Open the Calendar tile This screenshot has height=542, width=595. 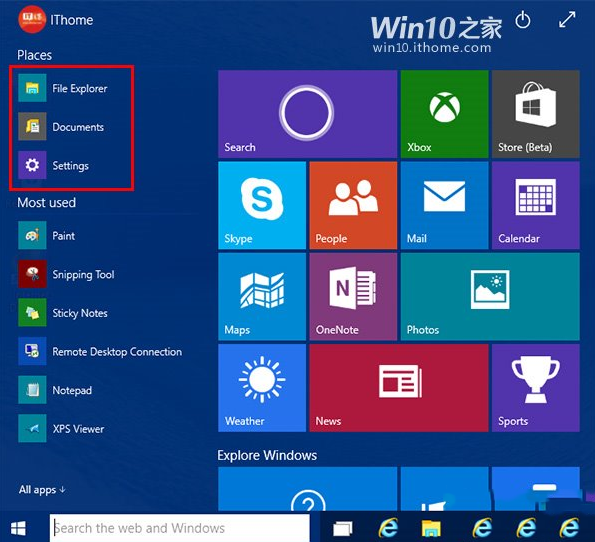(535, 205)
